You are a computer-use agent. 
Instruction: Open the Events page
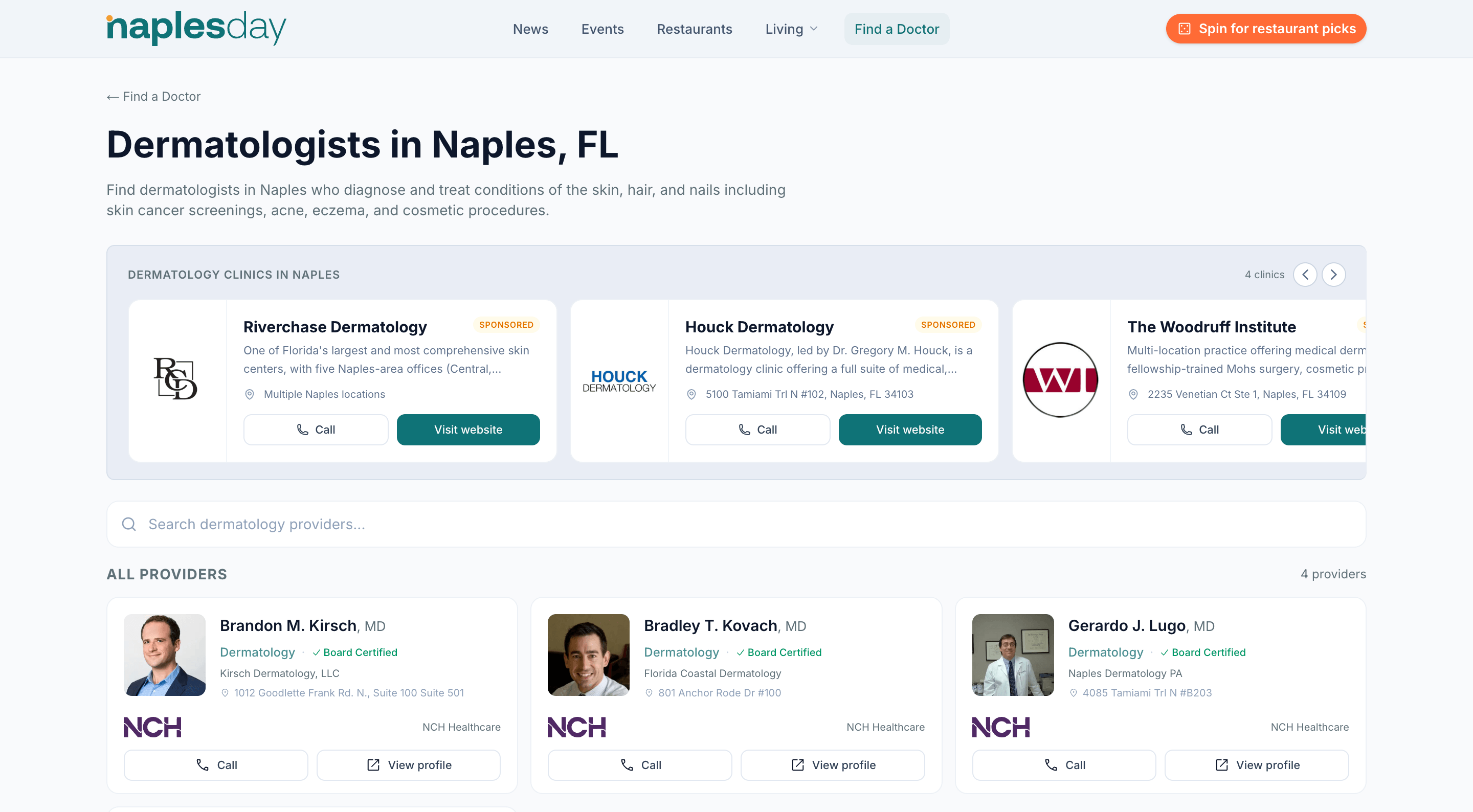pyautogui.click(x=602, y=29)
